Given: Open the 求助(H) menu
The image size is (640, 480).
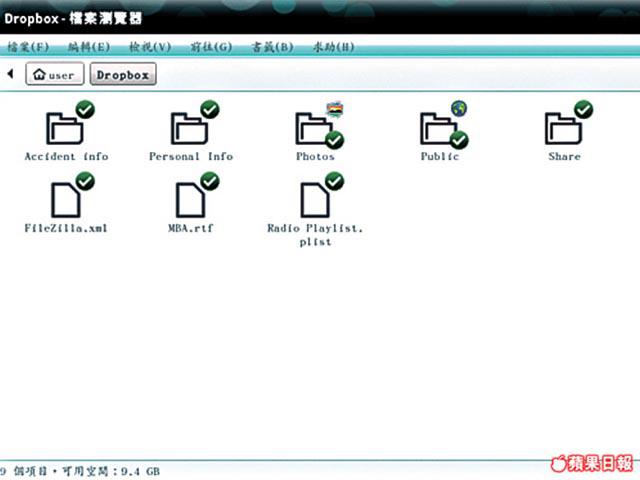Looking at the screenshot, I should pos(334,47).
